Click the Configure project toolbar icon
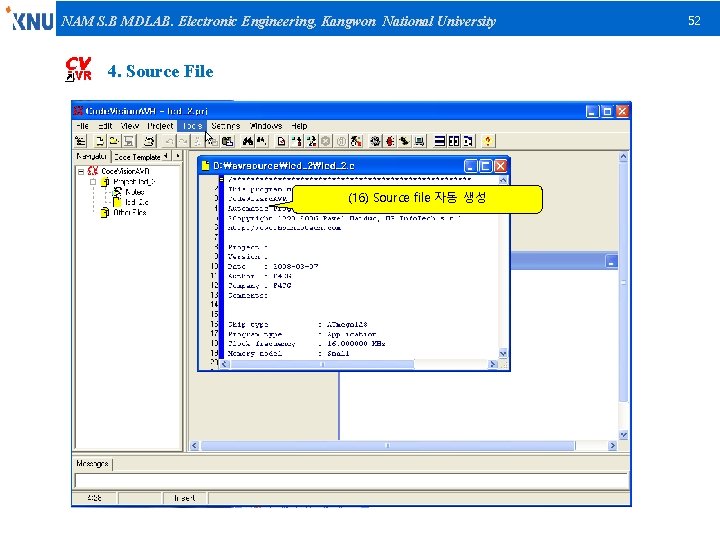The width and height of the screenshot is (720, 540). click(356, 141)
